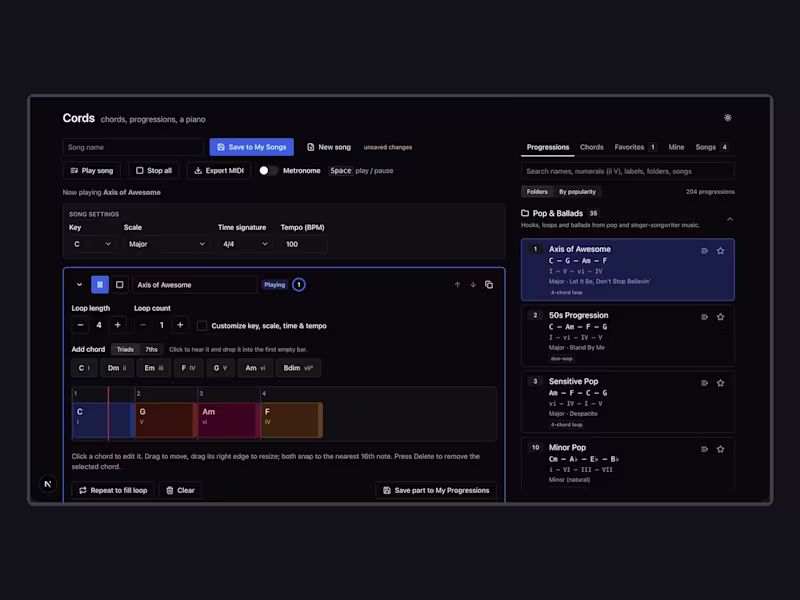
Task: Click the Pop & Ballads folder icon
Action: [x=525, y=213]
